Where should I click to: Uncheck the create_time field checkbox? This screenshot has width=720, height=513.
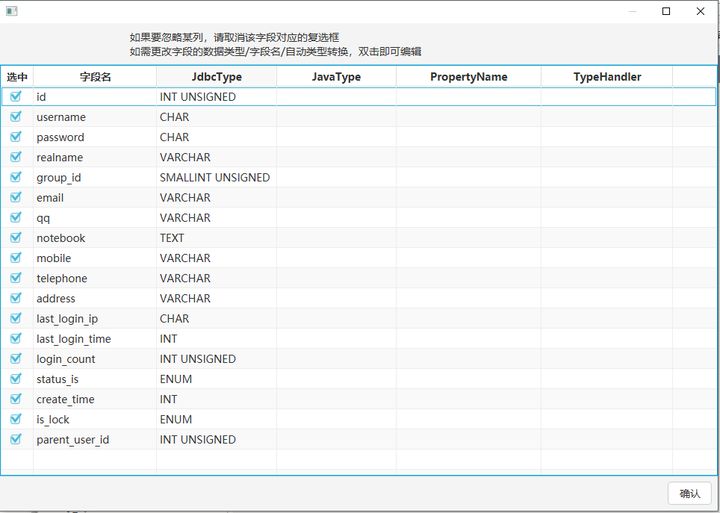click(x=16, y=399)
